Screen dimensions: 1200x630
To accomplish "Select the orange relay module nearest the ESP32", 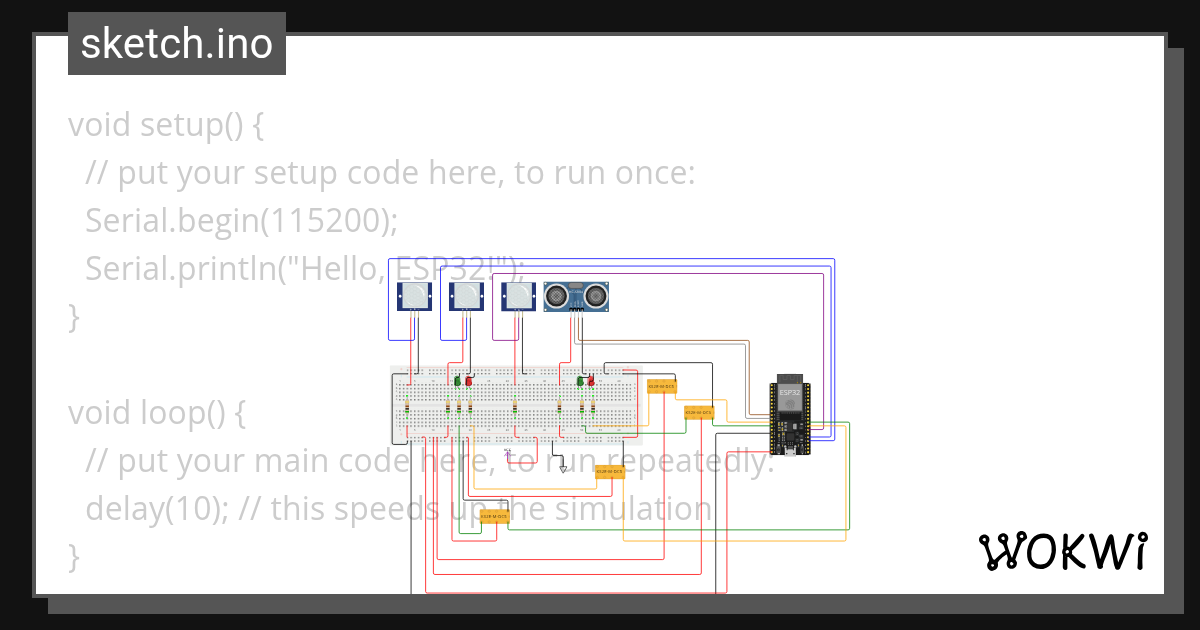I will point(699,412).
